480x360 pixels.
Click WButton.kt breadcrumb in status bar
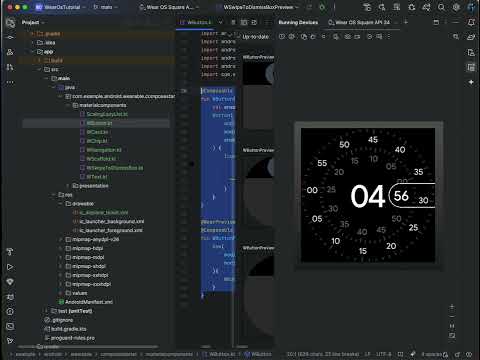coord(219,354)
